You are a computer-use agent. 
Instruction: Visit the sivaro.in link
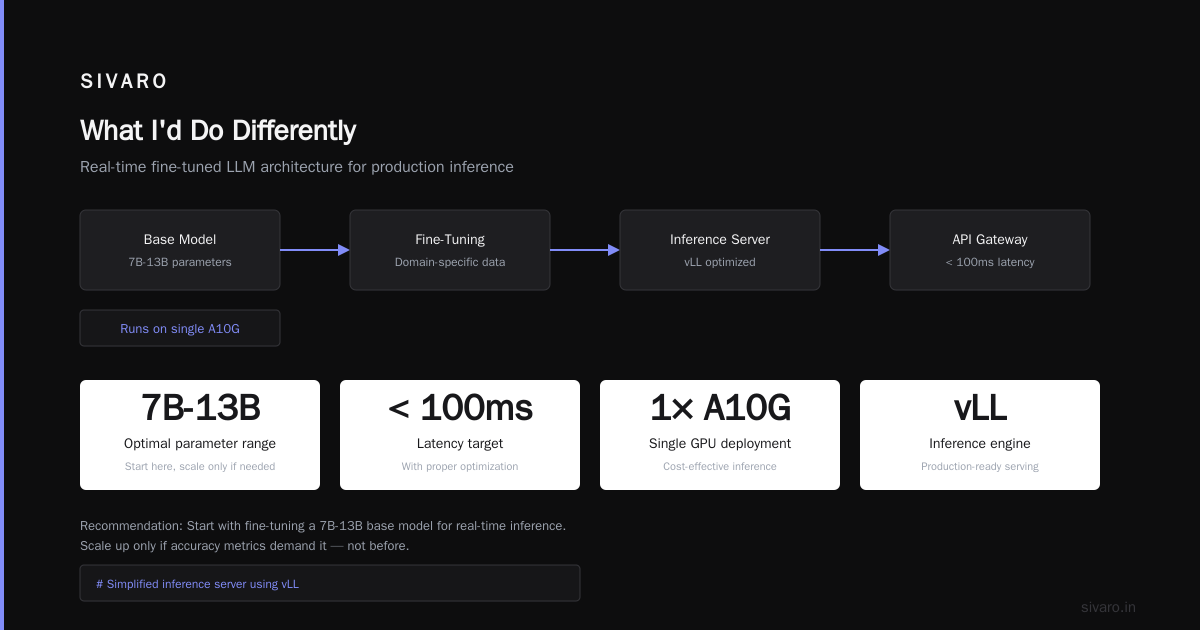pos(1108,607)
